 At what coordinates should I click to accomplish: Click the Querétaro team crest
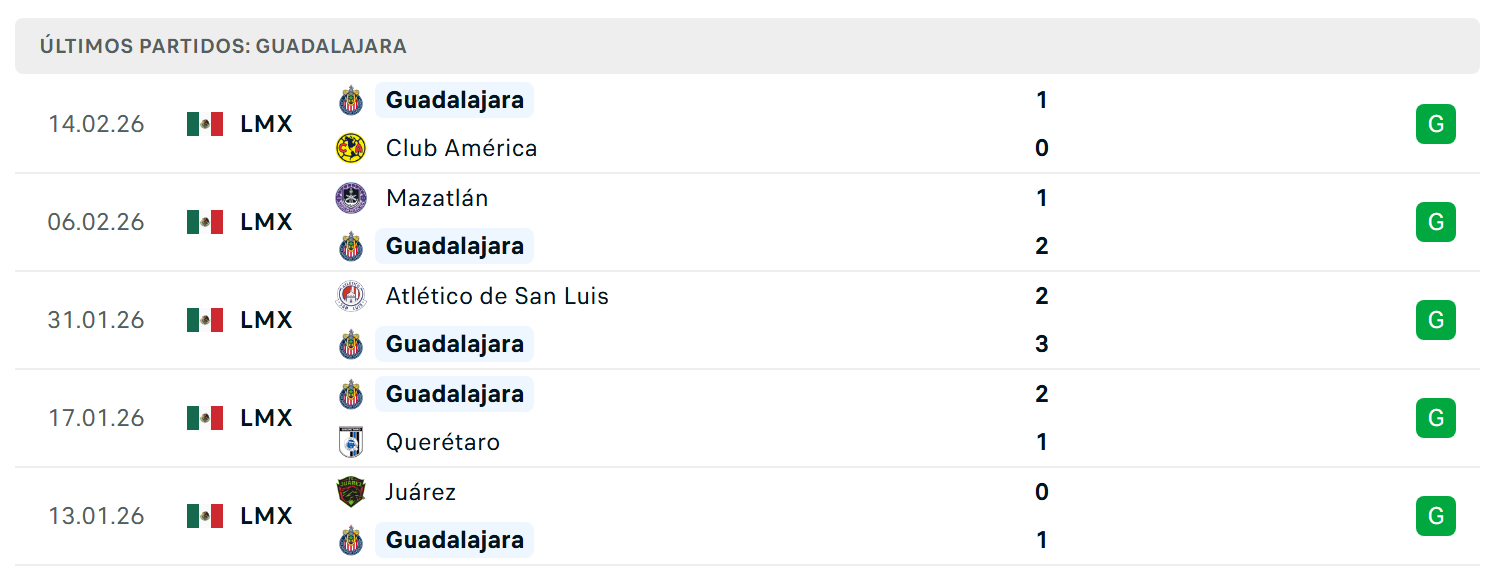(351, 442)
